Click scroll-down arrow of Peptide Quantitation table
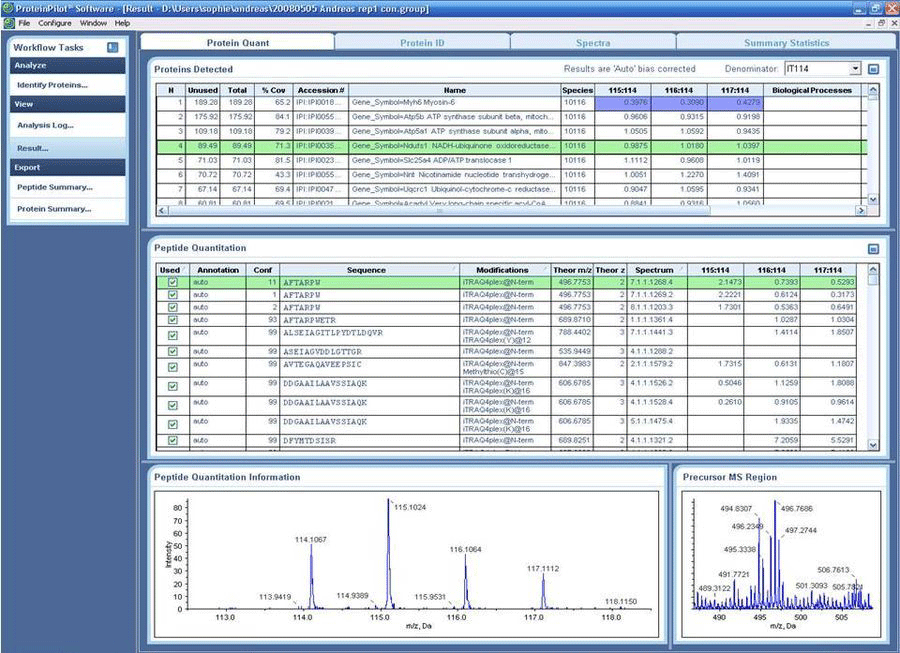Screen dimensions: 900x653 click(873, 445)
